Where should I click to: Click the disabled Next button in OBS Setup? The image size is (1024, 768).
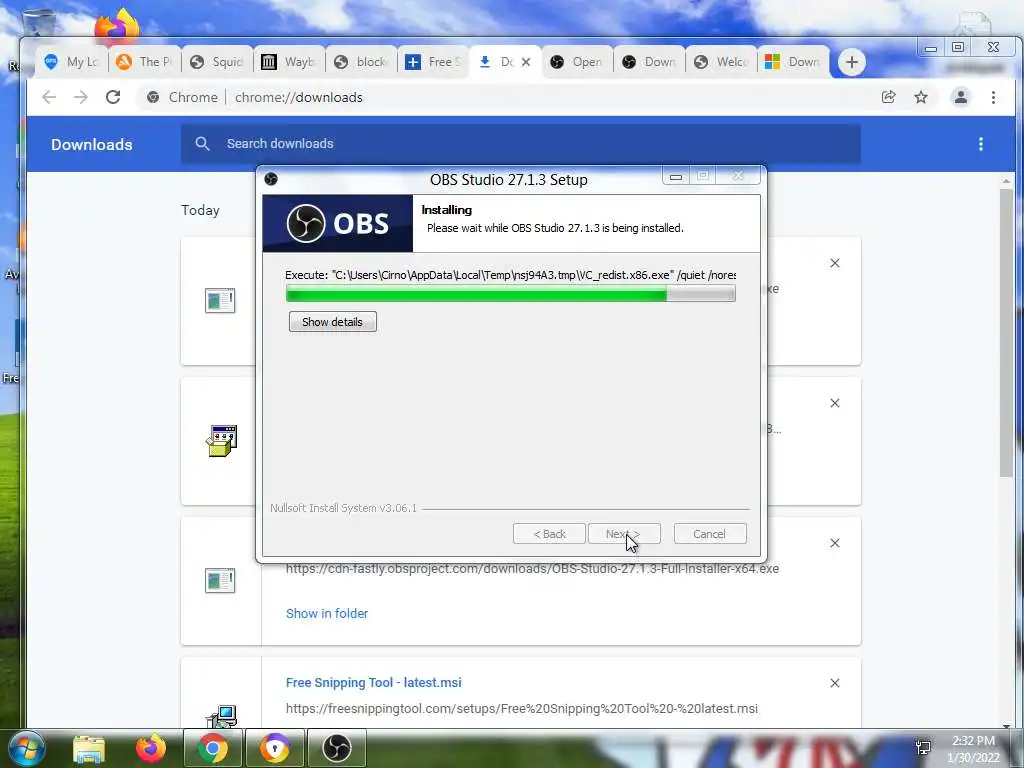(x=624, y=534)
